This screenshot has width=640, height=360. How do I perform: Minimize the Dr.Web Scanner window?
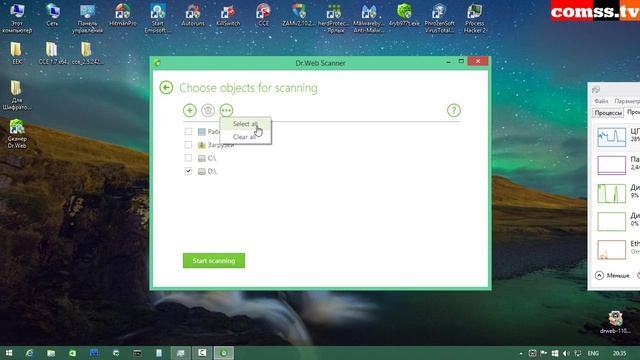pos(448,62)
